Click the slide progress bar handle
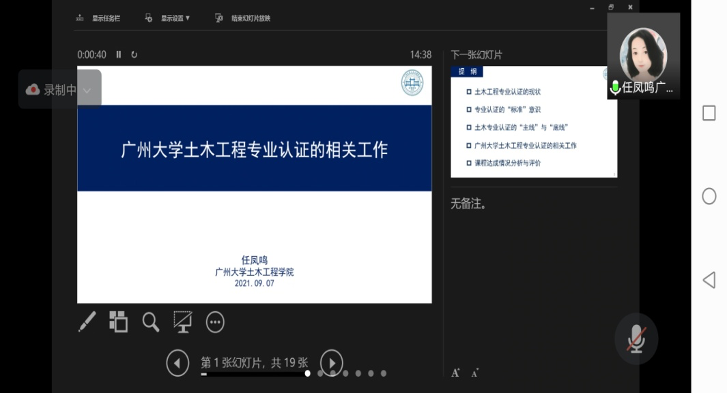The width and height of the screenshot is (727, 393). [x=307, y=374]
